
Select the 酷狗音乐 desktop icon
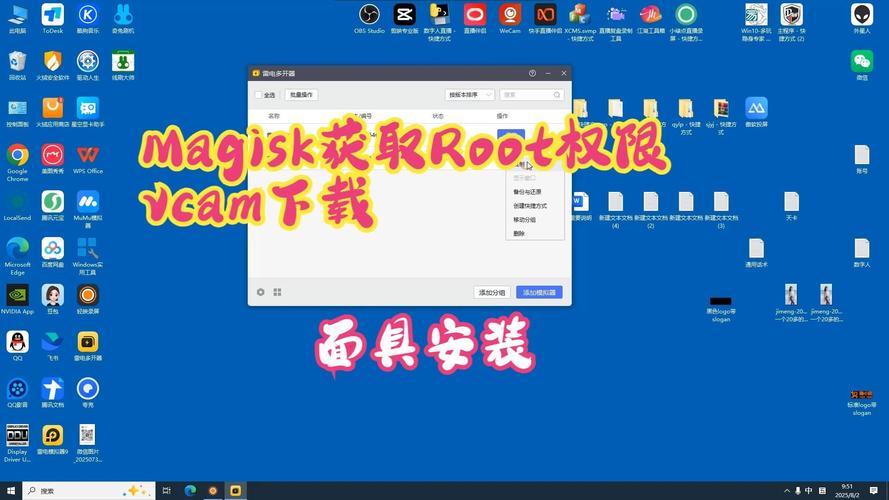88,19
